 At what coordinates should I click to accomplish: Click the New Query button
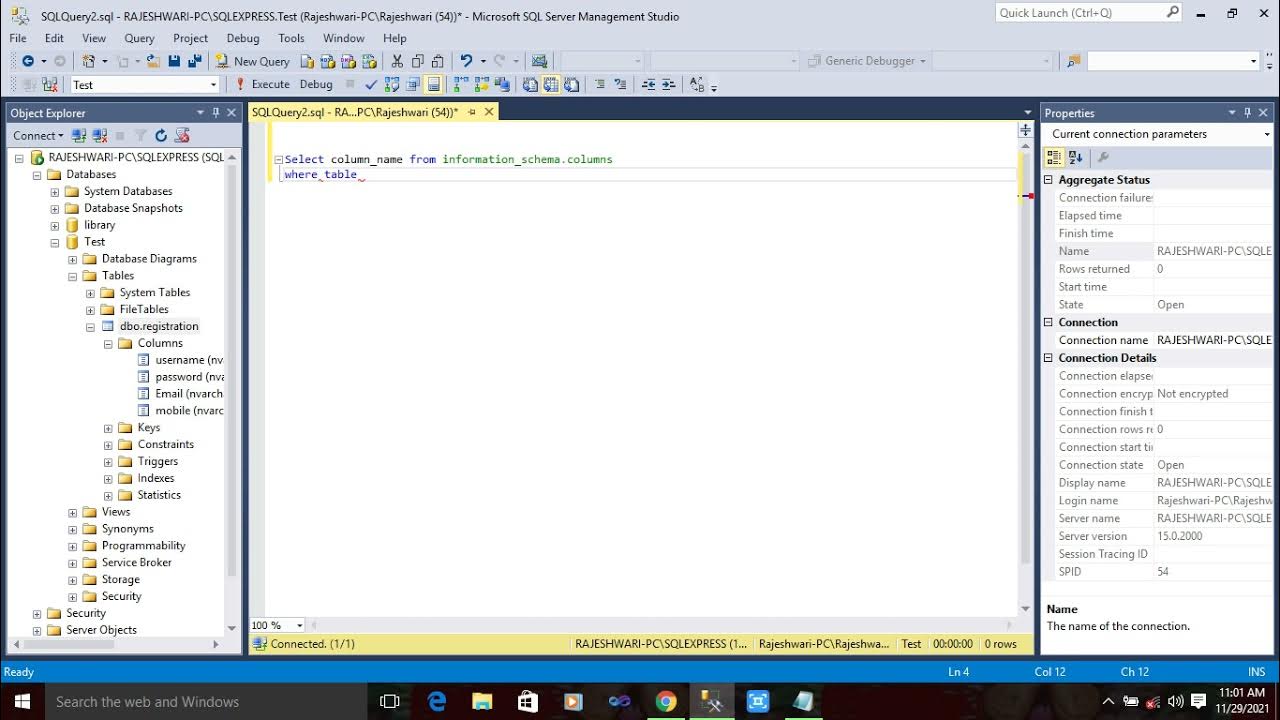coord(253,61)
